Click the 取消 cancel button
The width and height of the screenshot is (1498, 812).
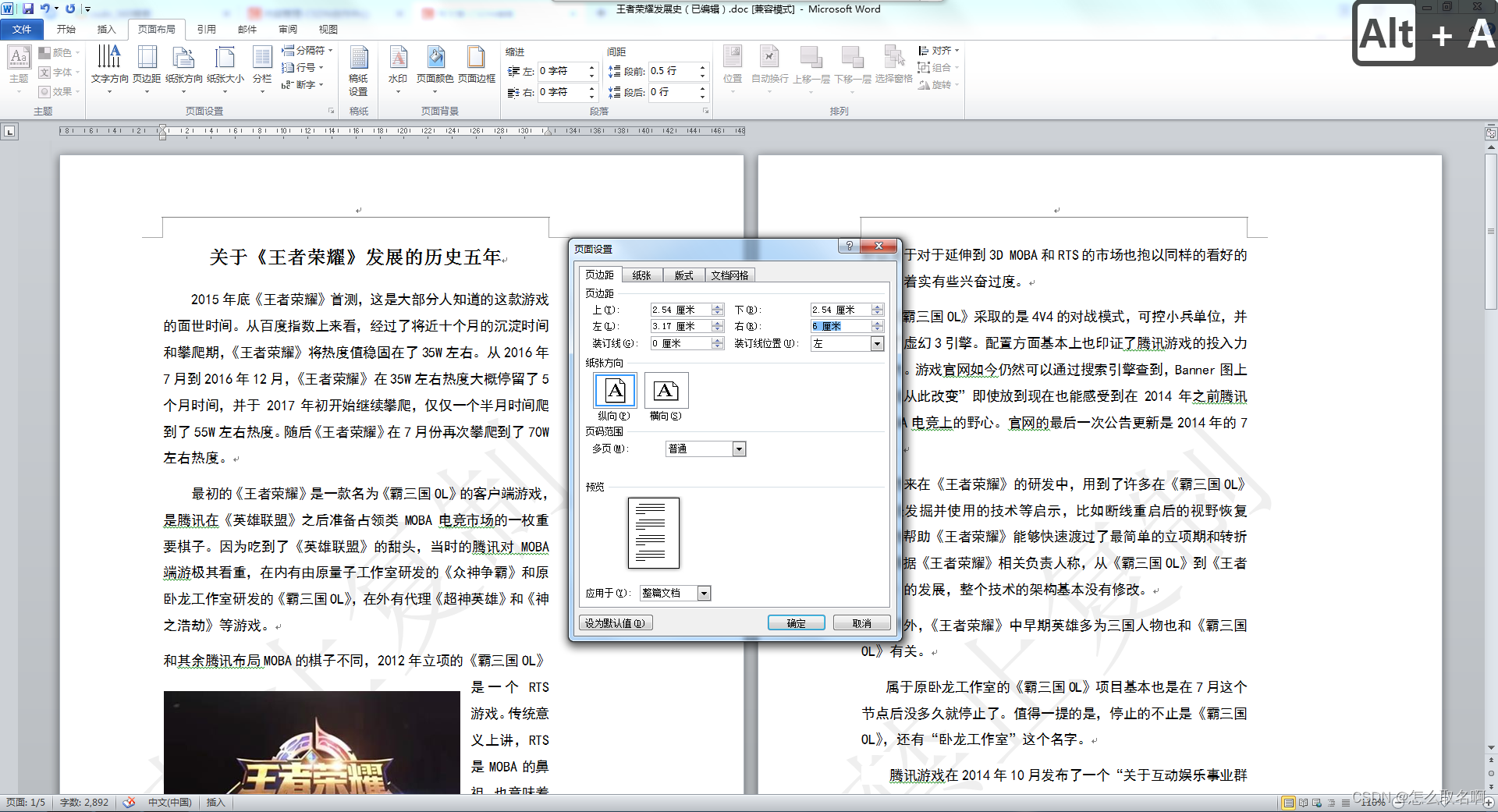pyautogui.click(x=861, y=623)
